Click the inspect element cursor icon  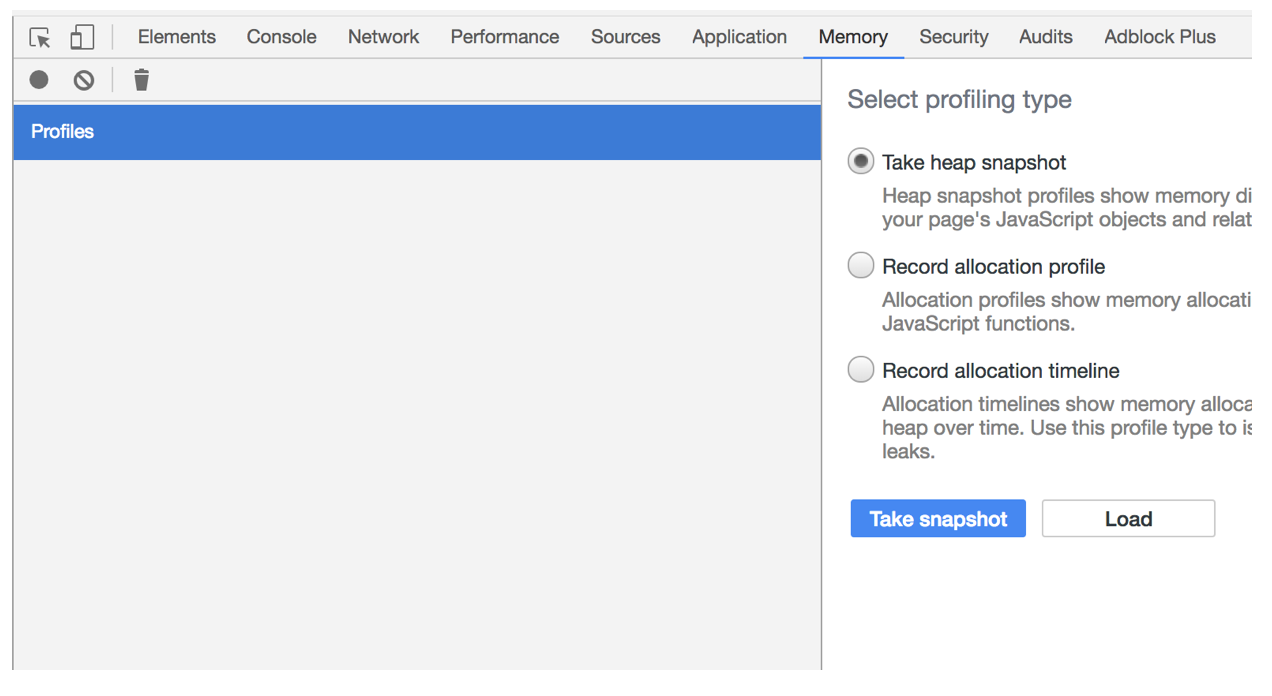(x=40, y=38)
